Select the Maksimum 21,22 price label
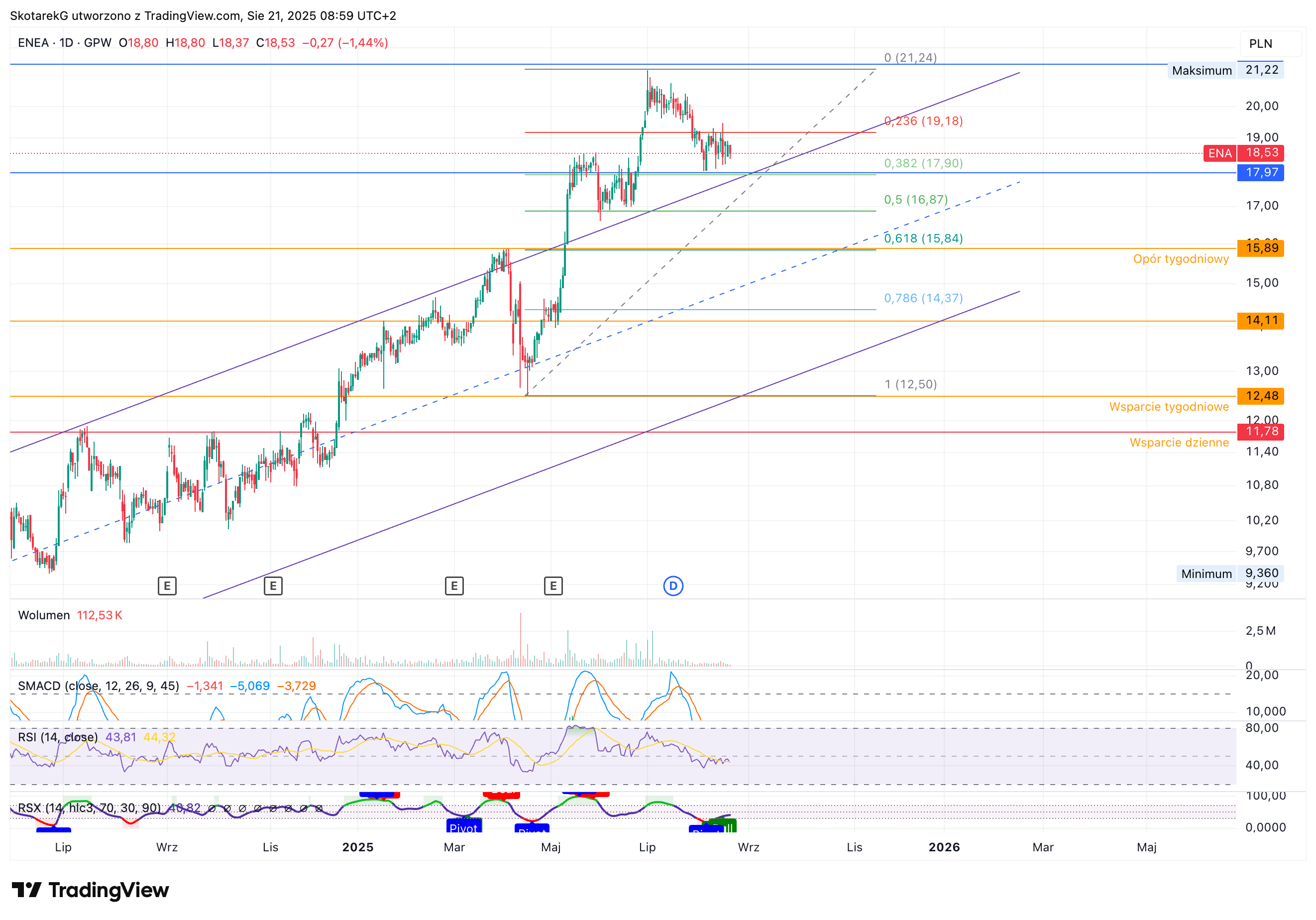 click(1225, 70)
